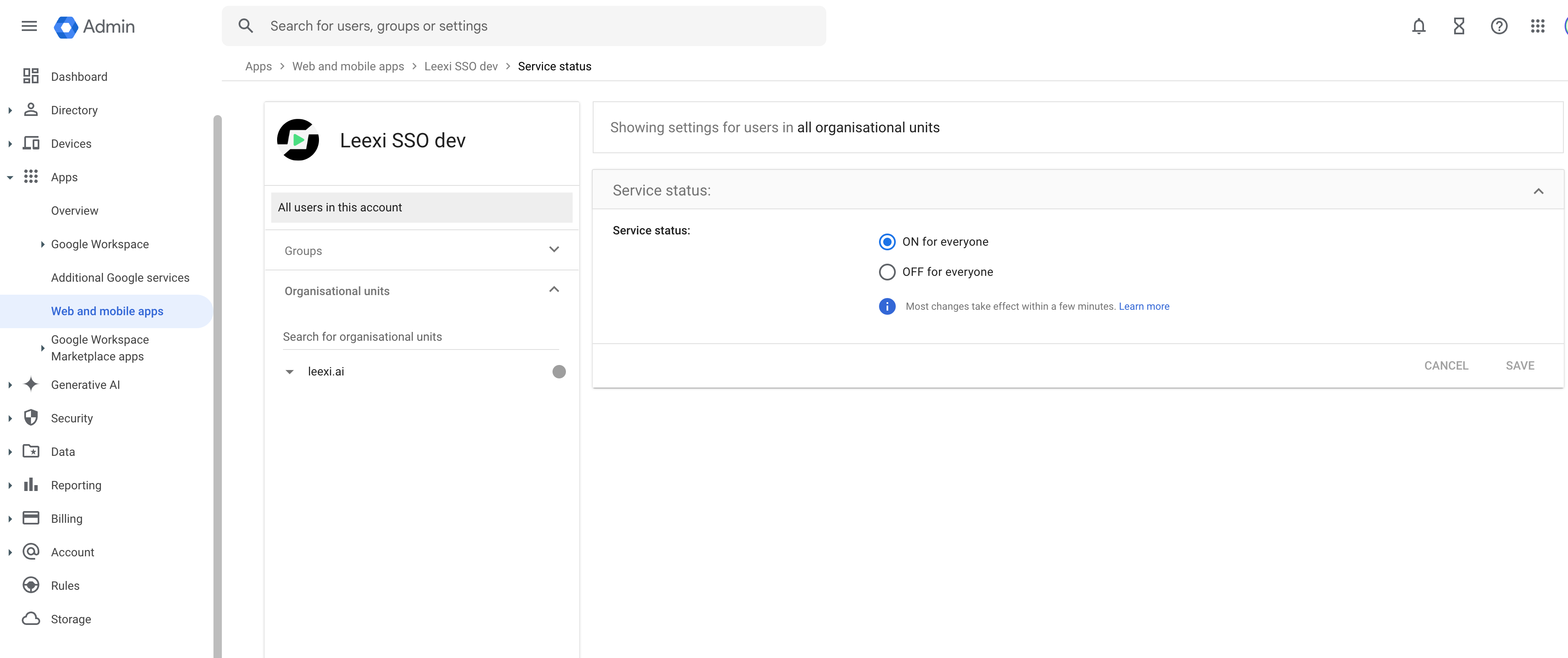The height and width of the screenshot is (658, 1568).
Task: Open Additional Google services
Action: click(120, 278)
